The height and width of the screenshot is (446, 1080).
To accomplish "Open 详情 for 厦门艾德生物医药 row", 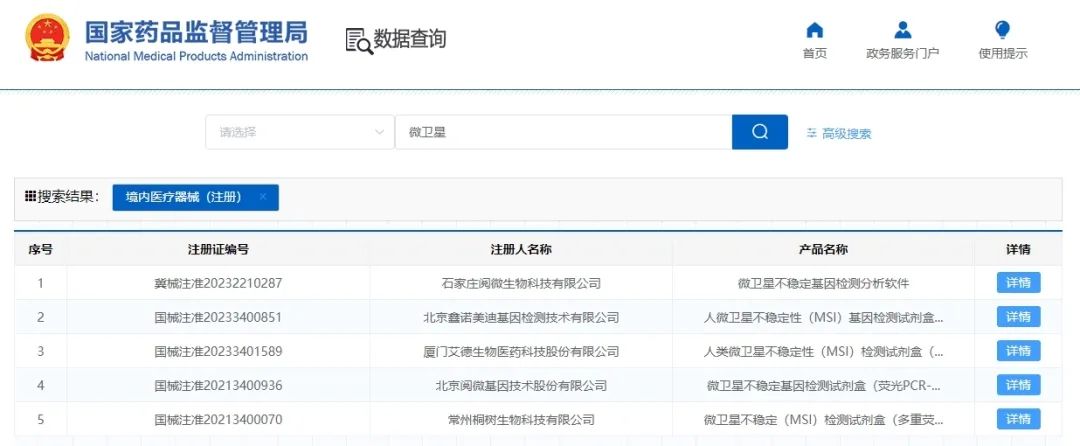I will (x=1018, y=351).
